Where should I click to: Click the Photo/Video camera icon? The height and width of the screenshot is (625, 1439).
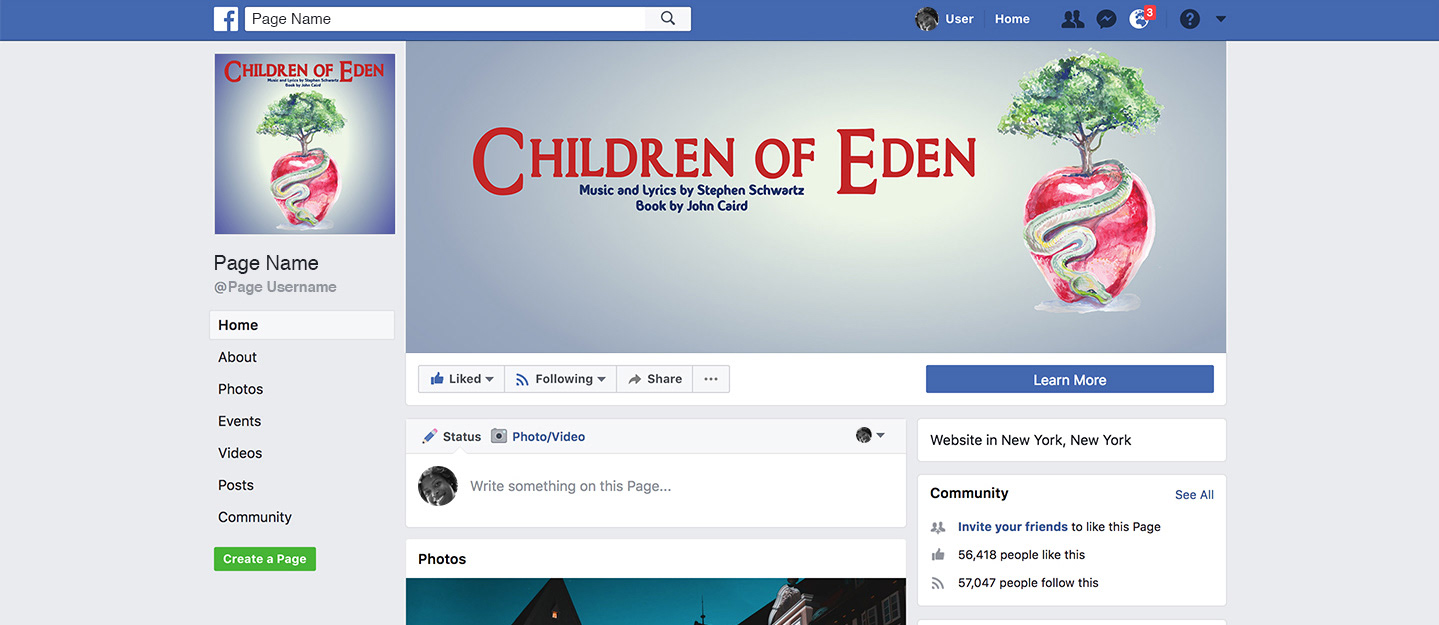[x=499, y=436]
